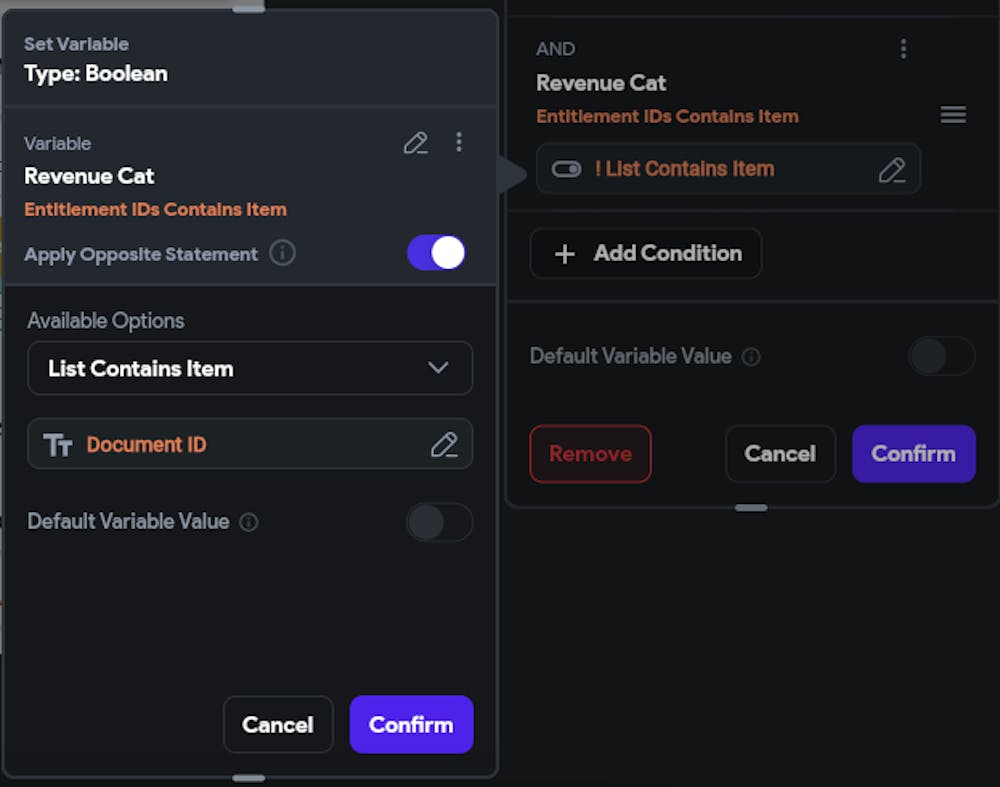Viewport: 1000px width, 787px height.
Task: Open the kebab menu next to AND
Action: [x=903, y=48]
